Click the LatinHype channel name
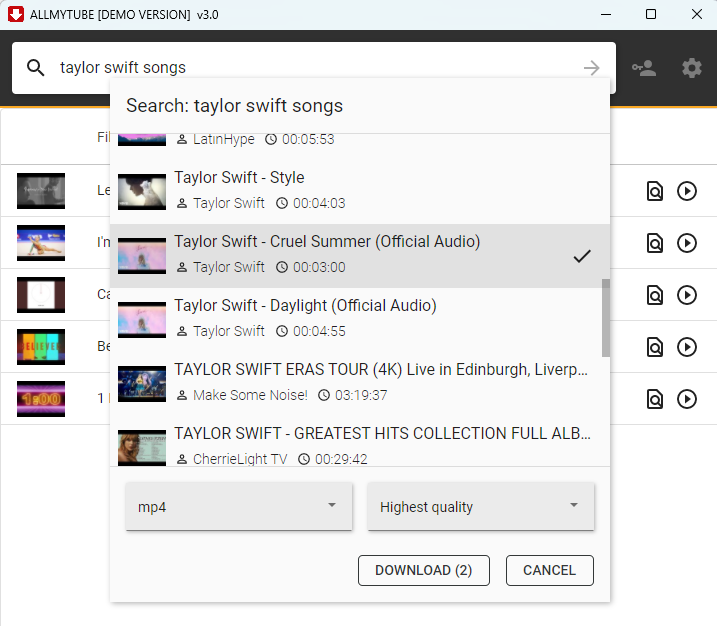717x626 pixels. (224, 139)
